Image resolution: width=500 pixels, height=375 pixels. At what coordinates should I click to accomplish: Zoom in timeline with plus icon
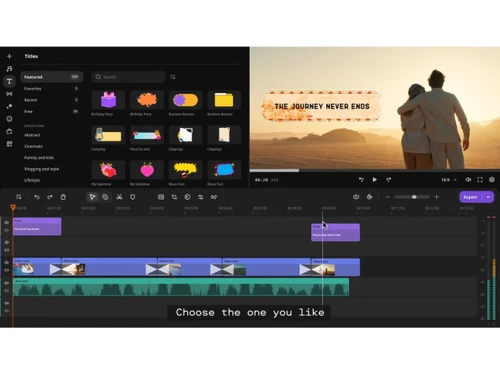[x=437, y=197]
